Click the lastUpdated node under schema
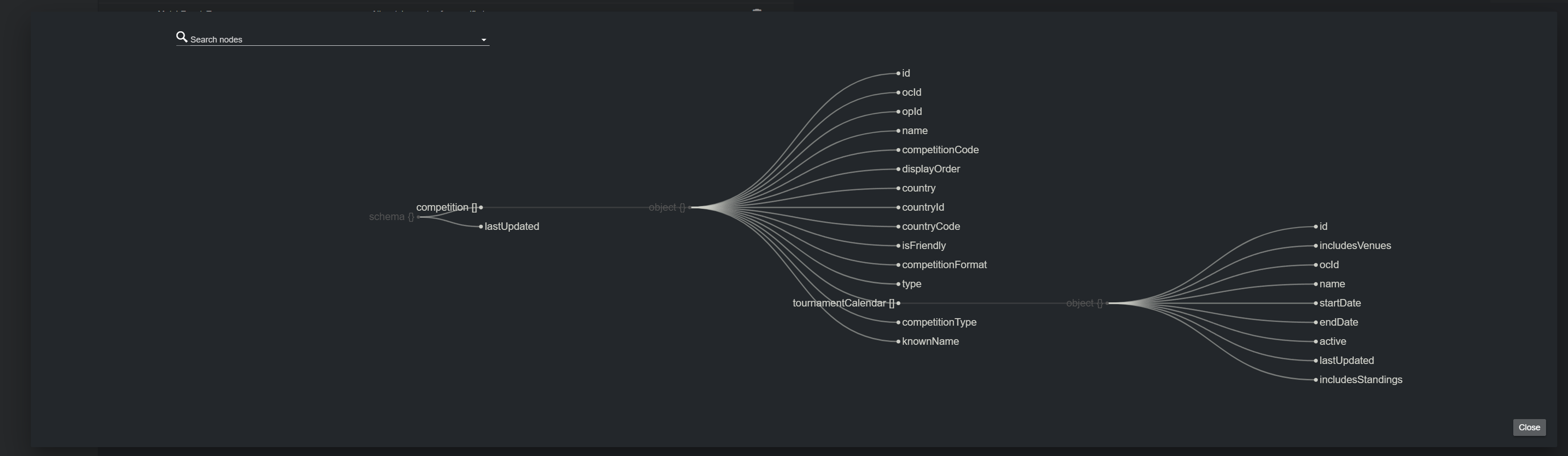This screenshot has height=456, width=1568. point(511,227)
